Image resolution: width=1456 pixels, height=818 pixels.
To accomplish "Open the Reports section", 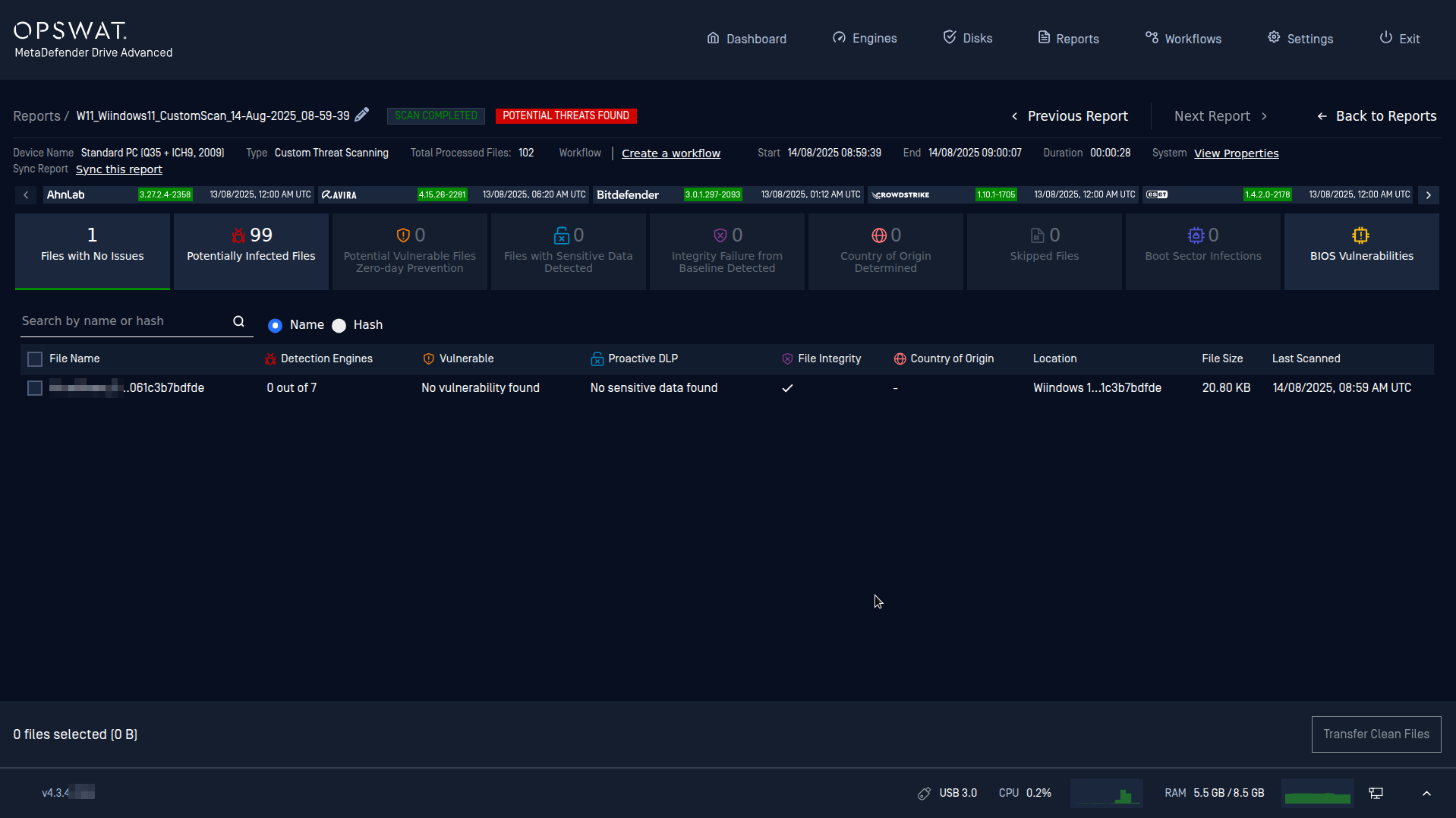I will pos(1068,39).
